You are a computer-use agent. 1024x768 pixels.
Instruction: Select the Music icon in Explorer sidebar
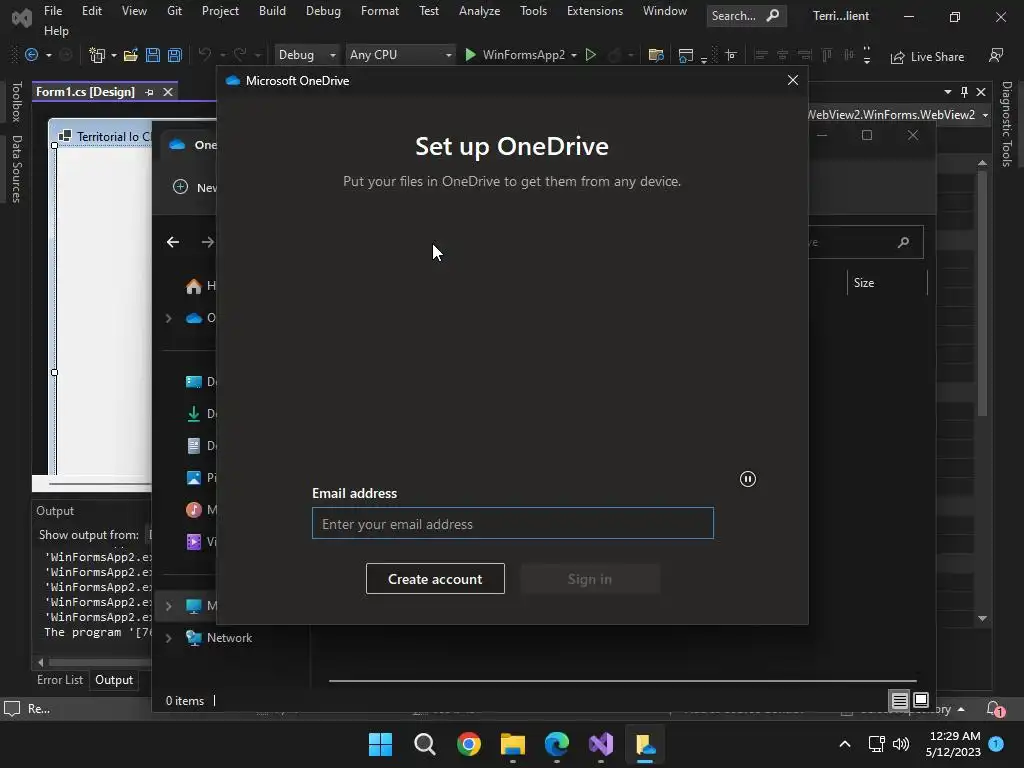(193, 509)
